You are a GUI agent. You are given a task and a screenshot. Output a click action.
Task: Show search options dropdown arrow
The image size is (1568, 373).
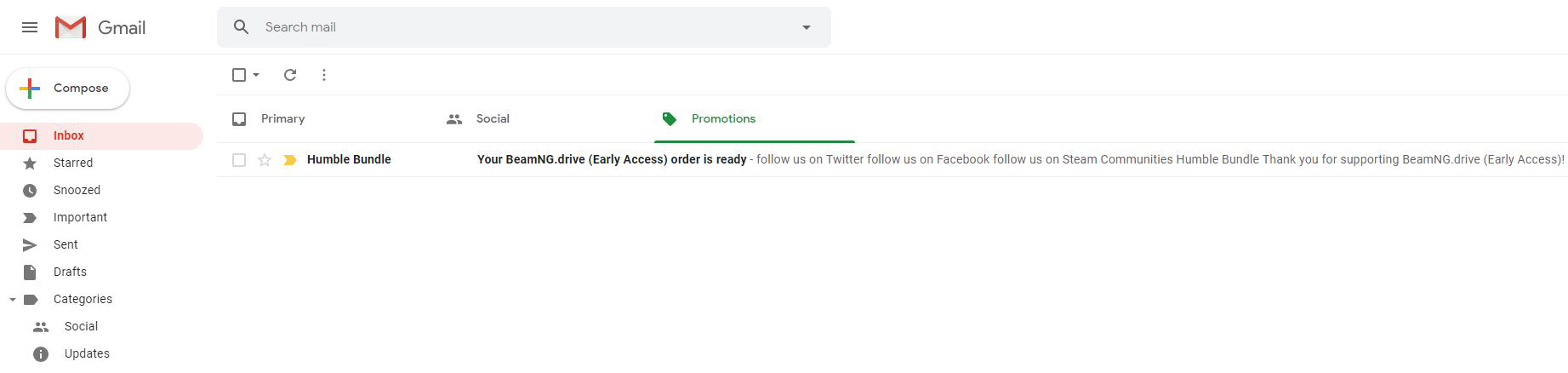point(807,27)
